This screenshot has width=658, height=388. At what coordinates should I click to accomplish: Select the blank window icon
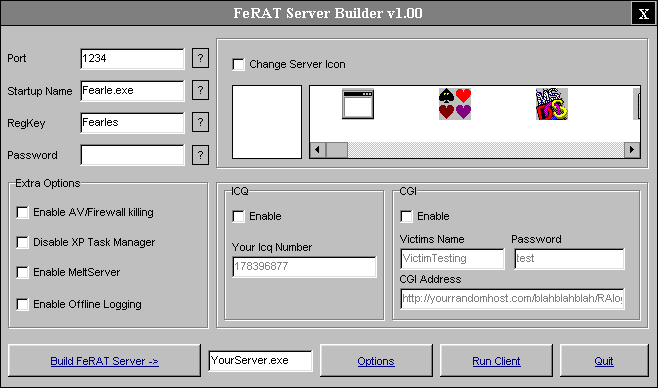coord(358,104)
